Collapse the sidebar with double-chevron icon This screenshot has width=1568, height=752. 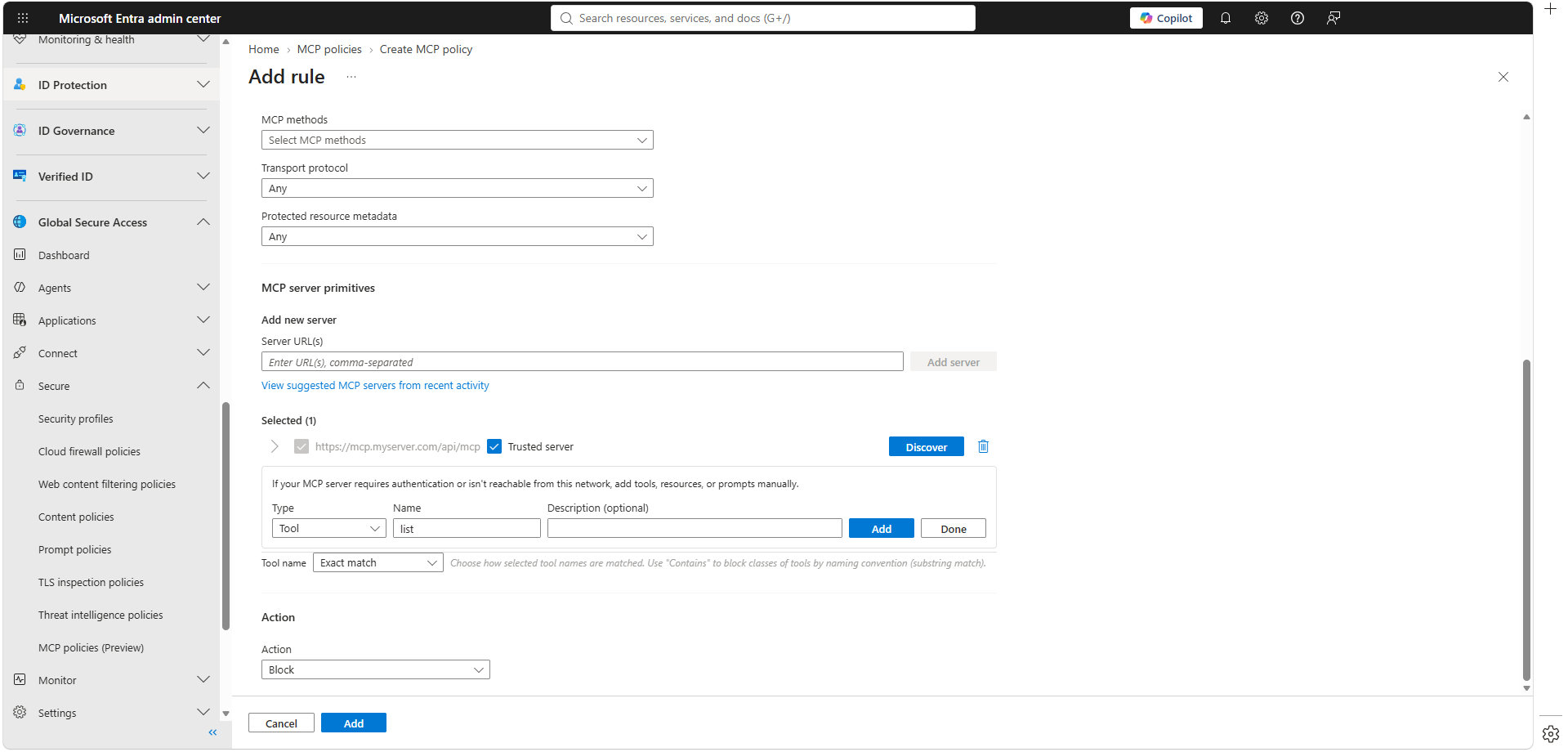tap(212, 732)
